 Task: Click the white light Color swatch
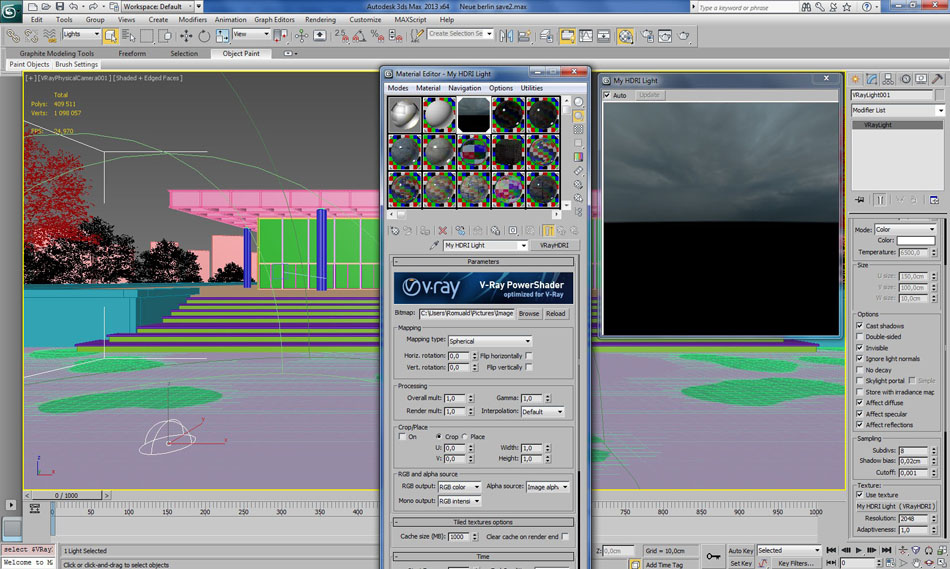tap(915, 241)
